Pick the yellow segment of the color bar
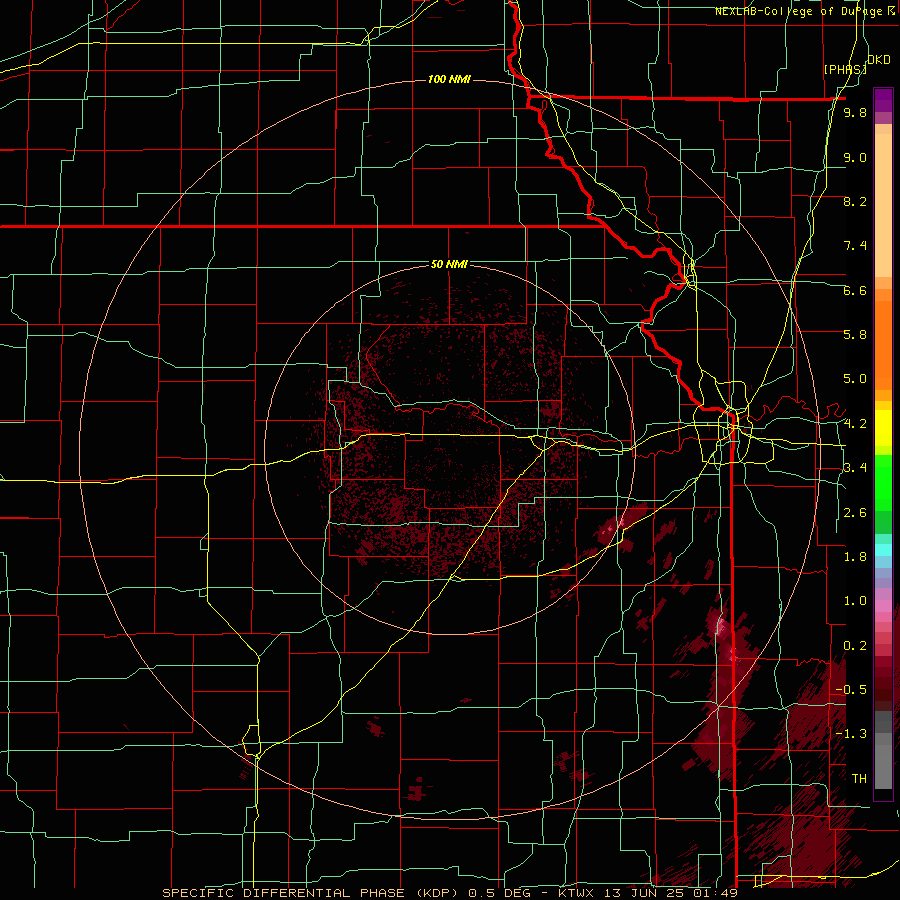 pyautogui.click(x=883, y=428)
